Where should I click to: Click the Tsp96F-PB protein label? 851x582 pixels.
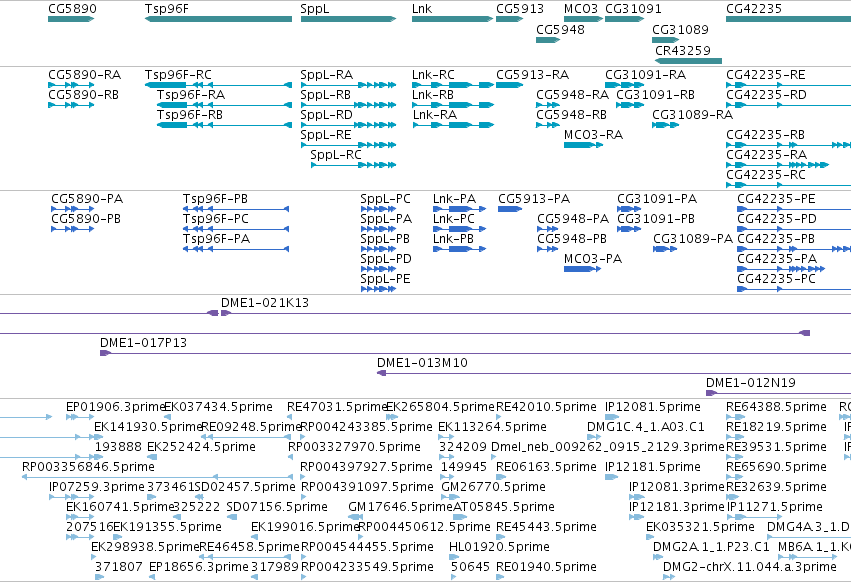coord(215,199)
